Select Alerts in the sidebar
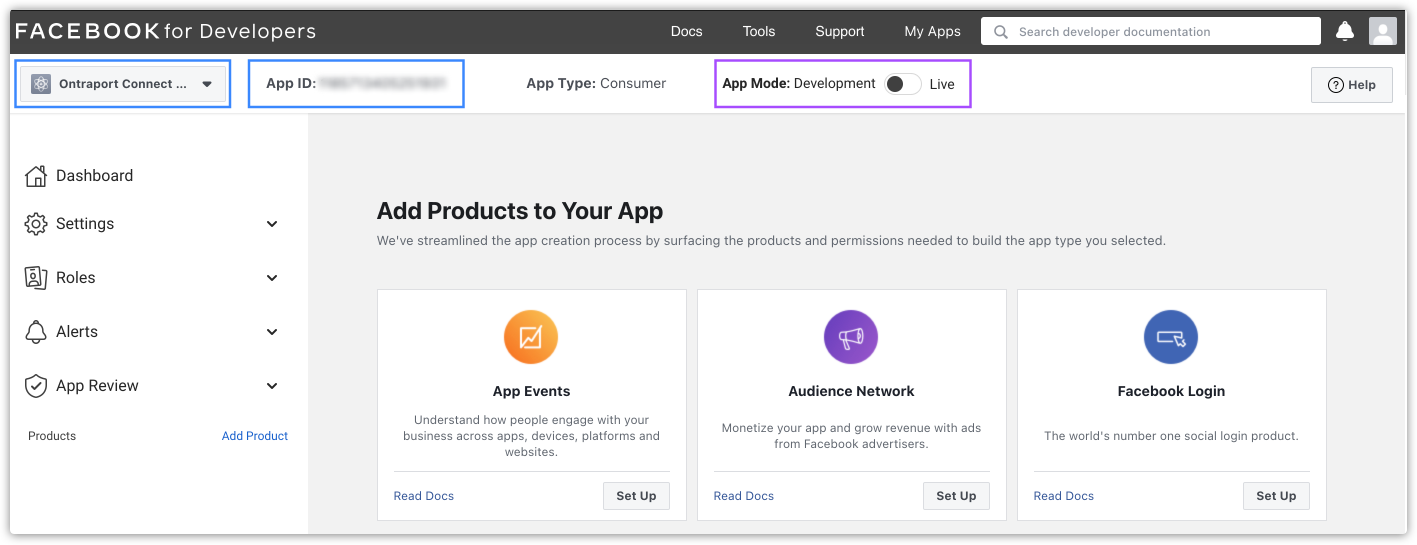The image size is (1417, 545). pyautogui.click(x=77, y=332)
